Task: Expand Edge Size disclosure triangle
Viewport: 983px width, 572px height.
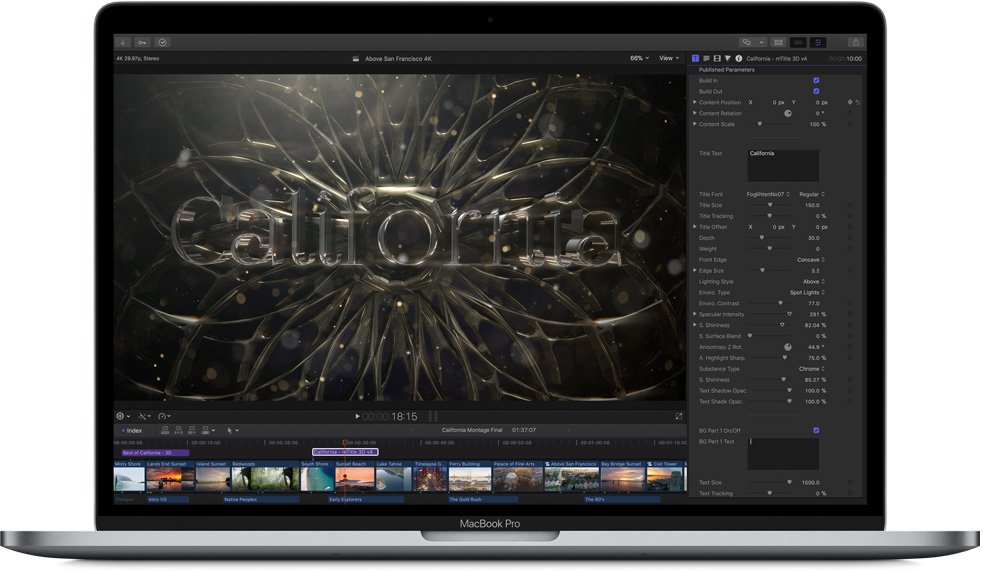Action: (x=695, y=270)
